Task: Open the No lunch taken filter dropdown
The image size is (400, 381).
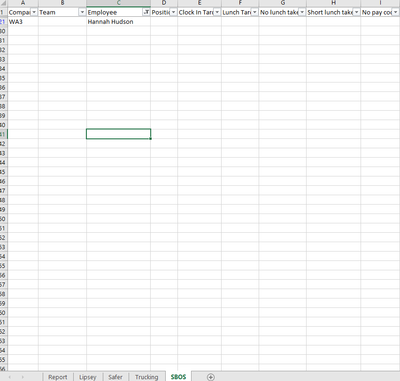Action: pyautogui.click(x=302, y=12)
